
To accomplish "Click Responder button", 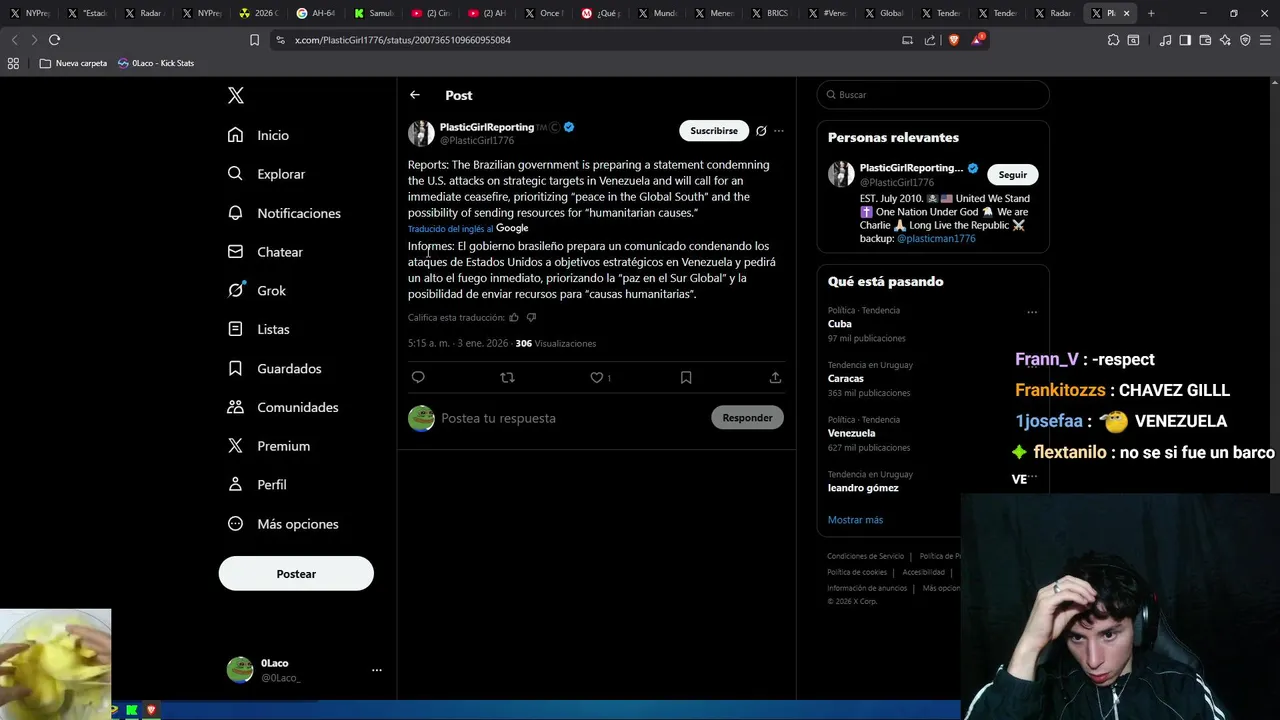I will (x=747, y=418).
